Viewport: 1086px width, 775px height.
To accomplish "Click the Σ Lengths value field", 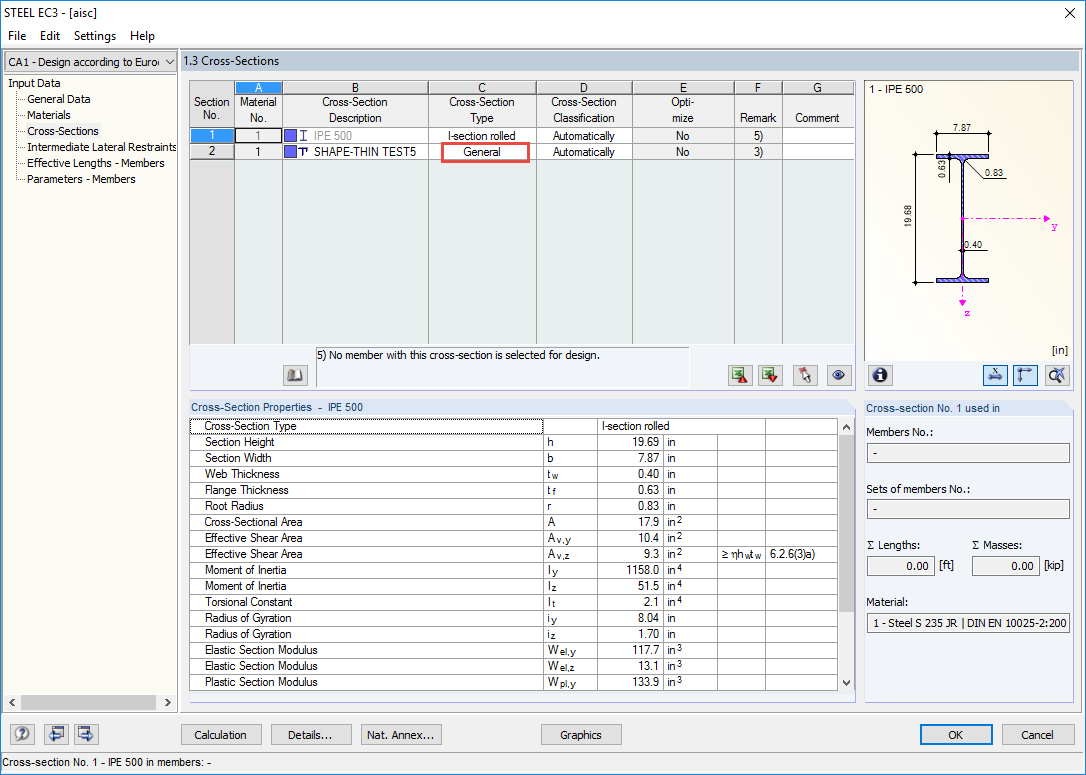I will click(900, 566).
